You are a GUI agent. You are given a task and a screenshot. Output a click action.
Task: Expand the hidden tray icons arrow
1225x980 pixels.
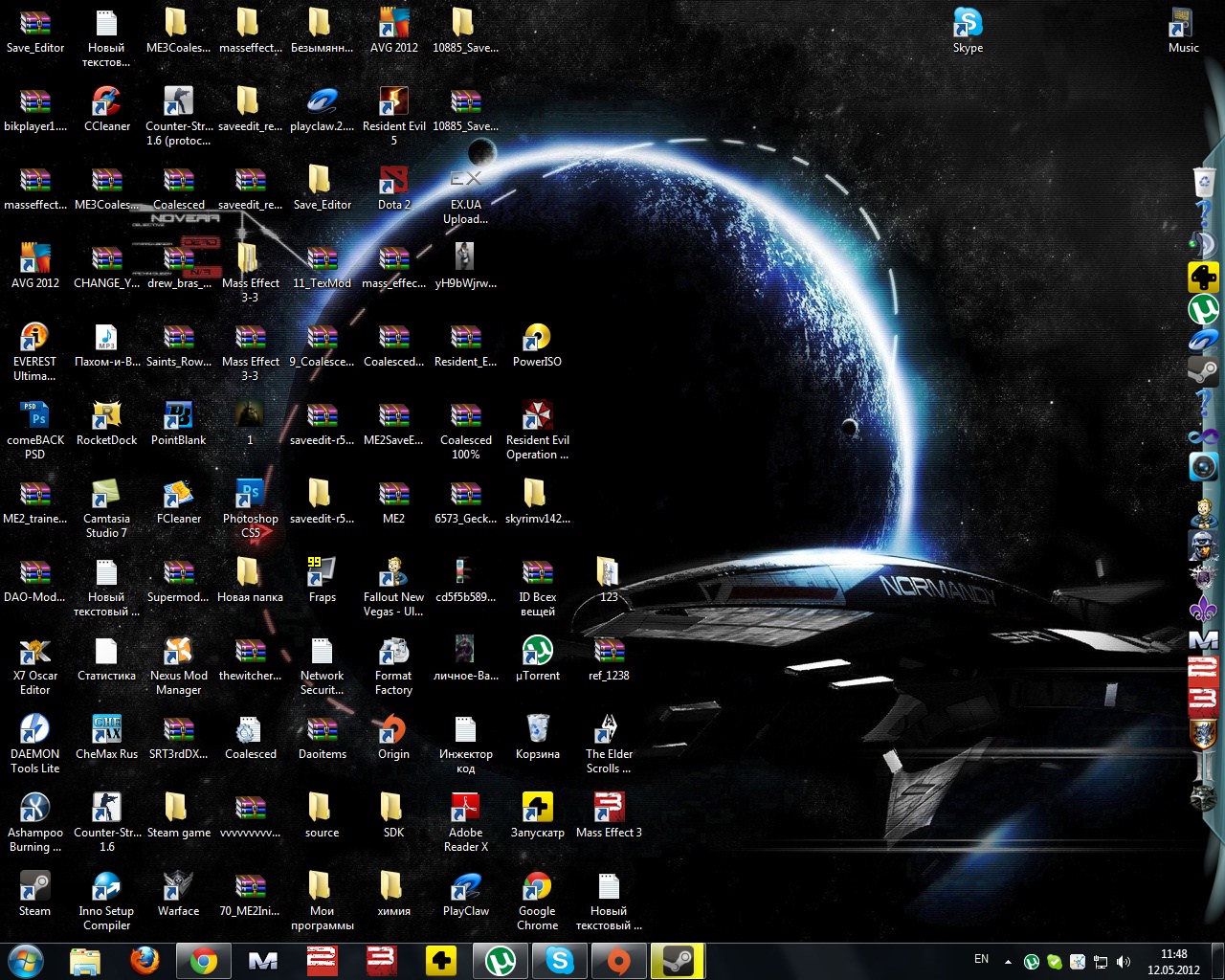coord(1008,962)
